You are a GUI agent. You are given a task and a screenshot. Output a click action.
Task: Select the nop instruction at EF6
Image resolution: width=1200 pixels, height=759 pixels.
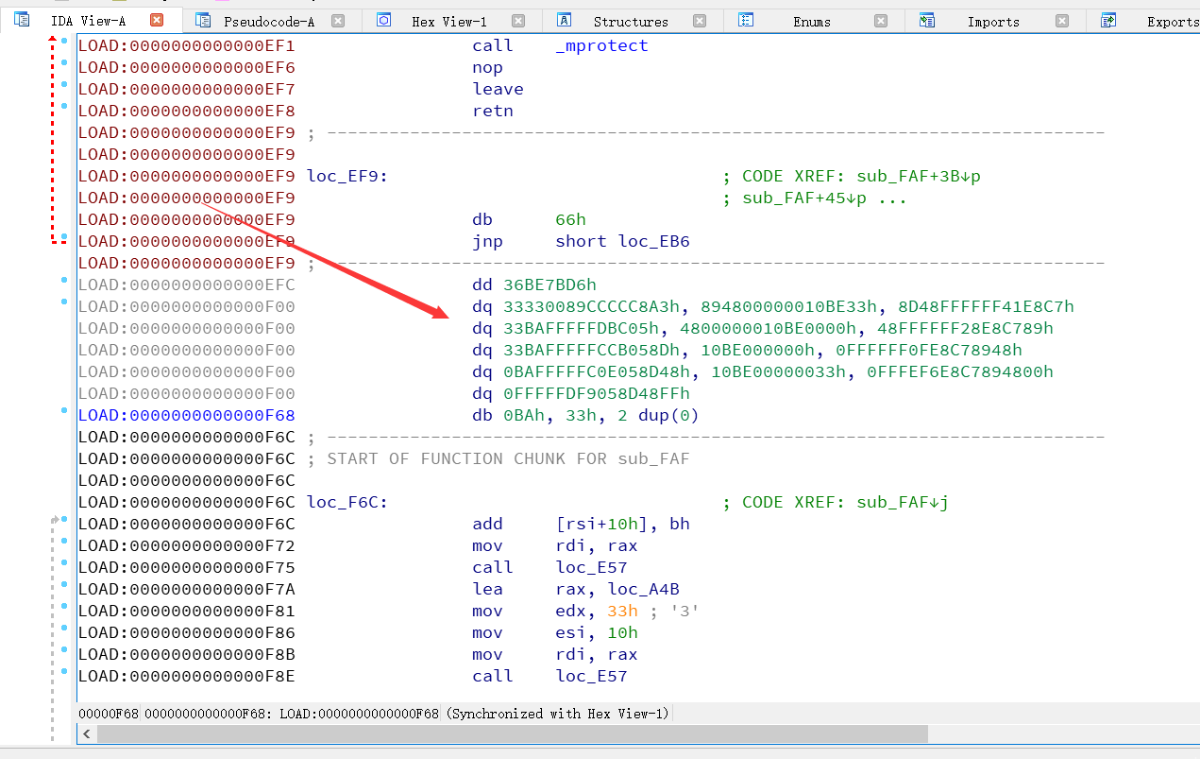[x=488, y=67]
